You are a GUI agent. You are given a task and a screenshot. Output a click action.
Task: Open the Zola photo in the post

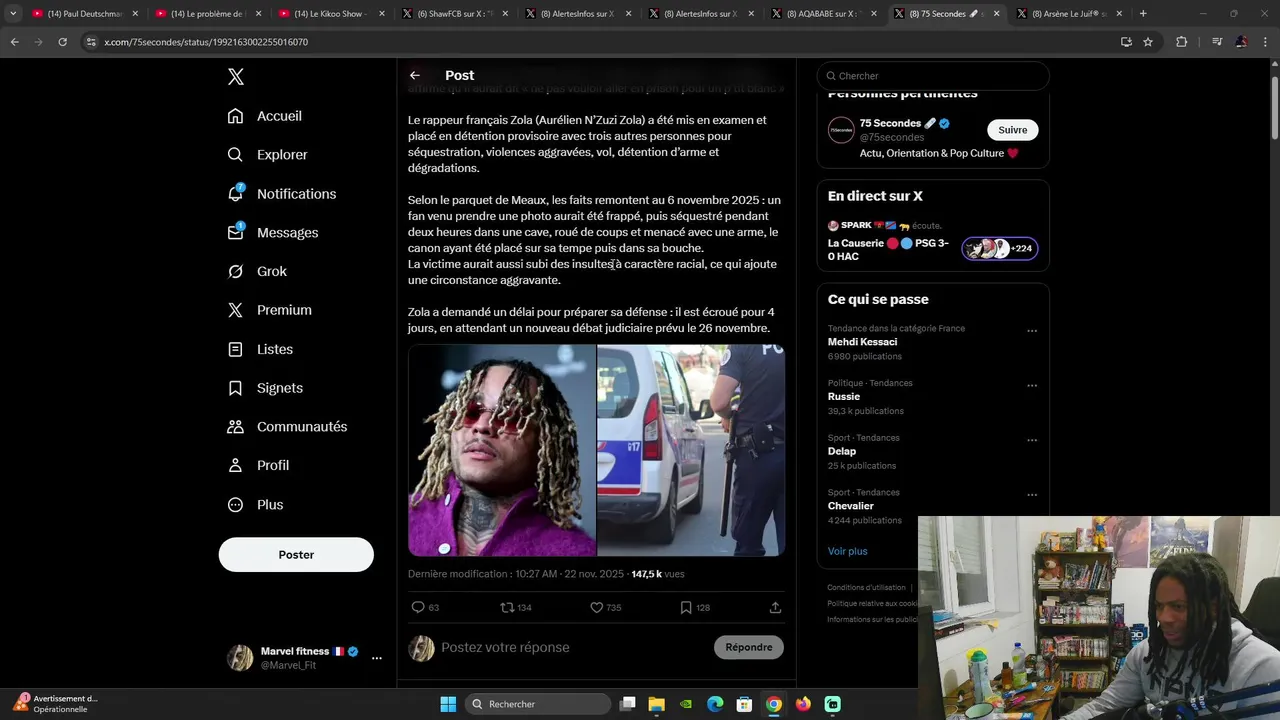pyautogui.click(x=502, y=450)
